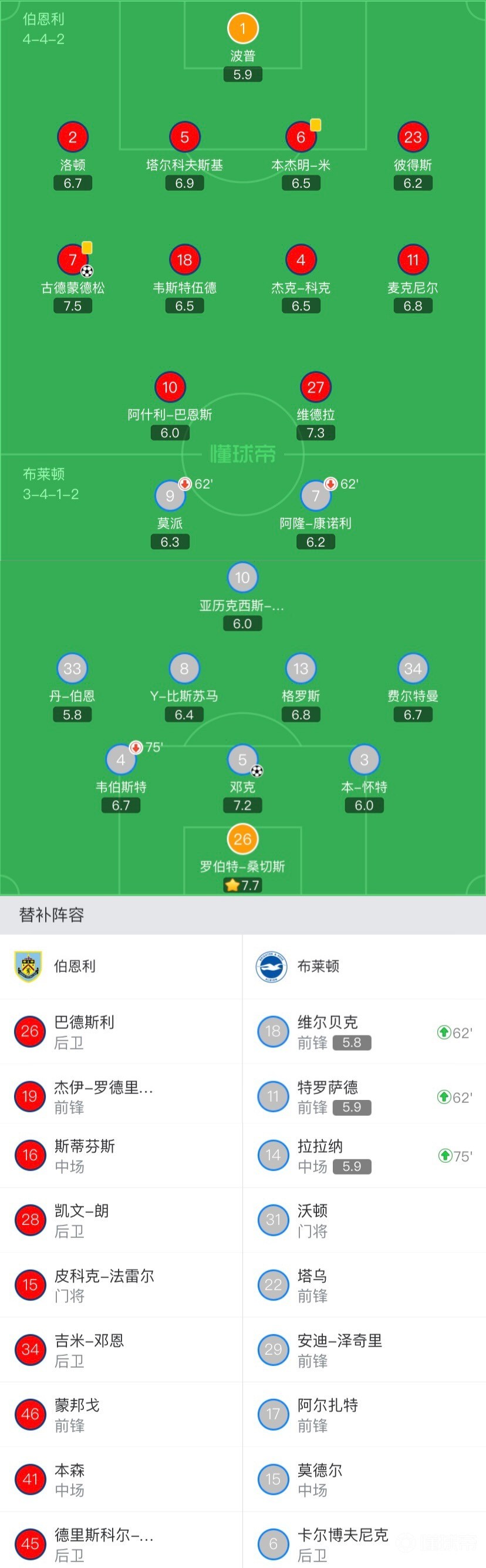
Task: Select substitute 维尔贝克 number 18 row
Action: coord(365,1032)
